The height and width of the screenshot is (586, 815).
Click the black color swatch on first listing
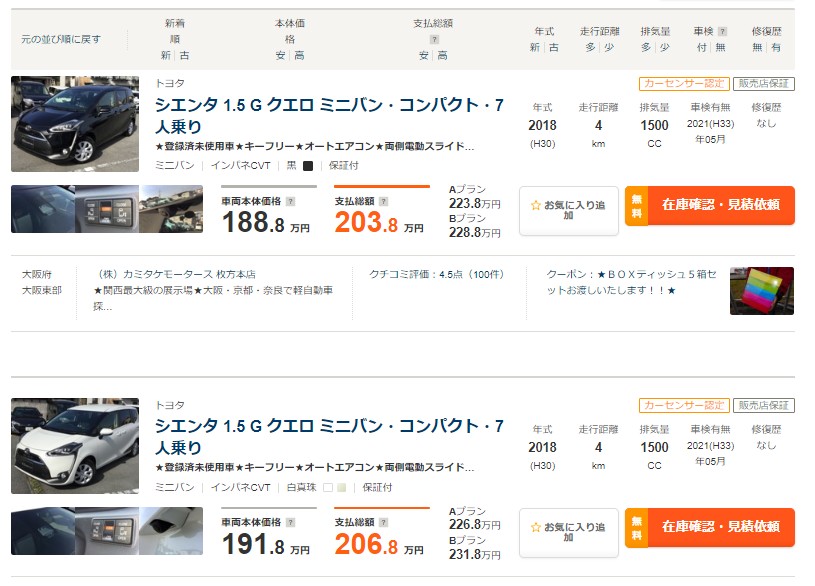point(308,166)
